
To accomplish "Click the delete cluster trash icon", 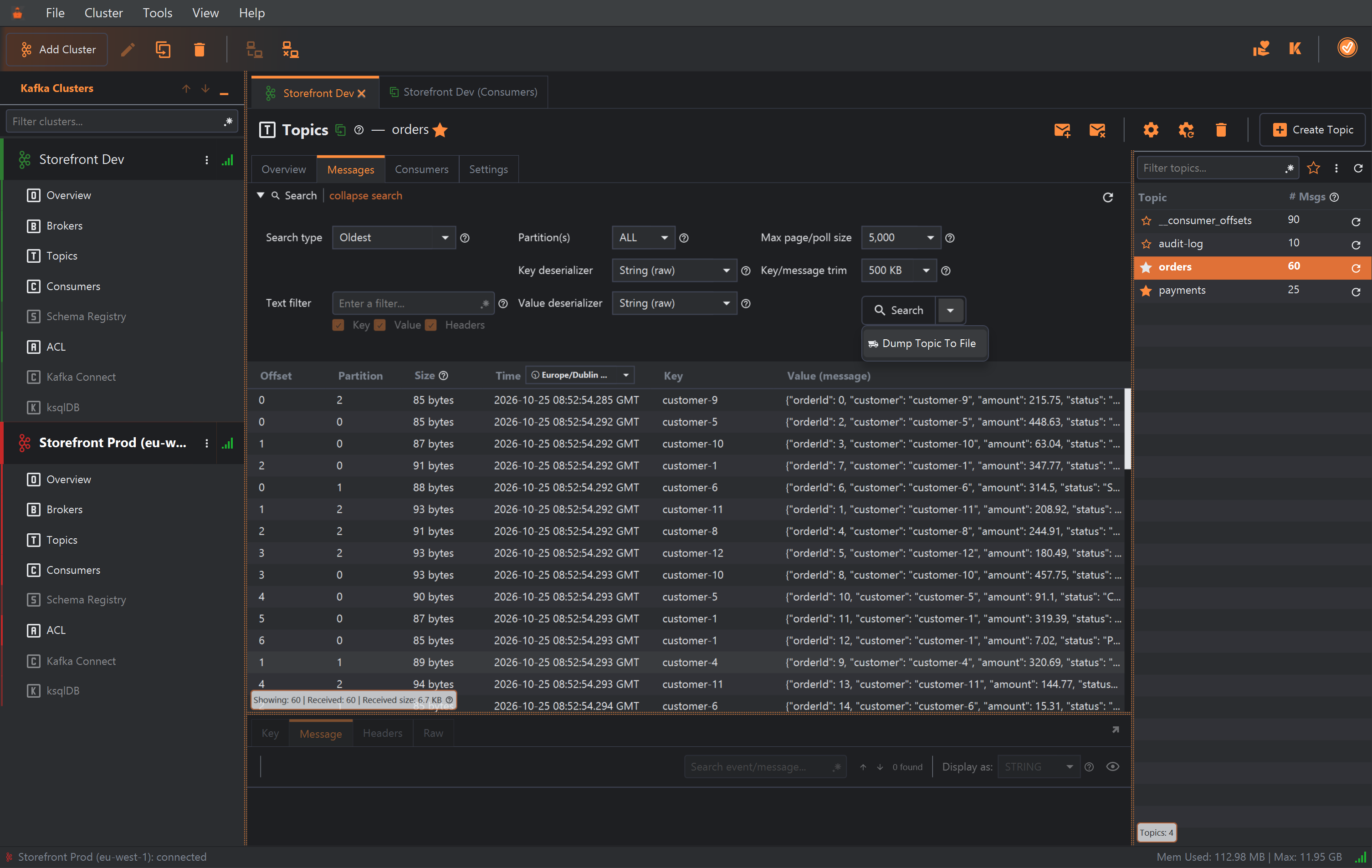I will 199,50.
